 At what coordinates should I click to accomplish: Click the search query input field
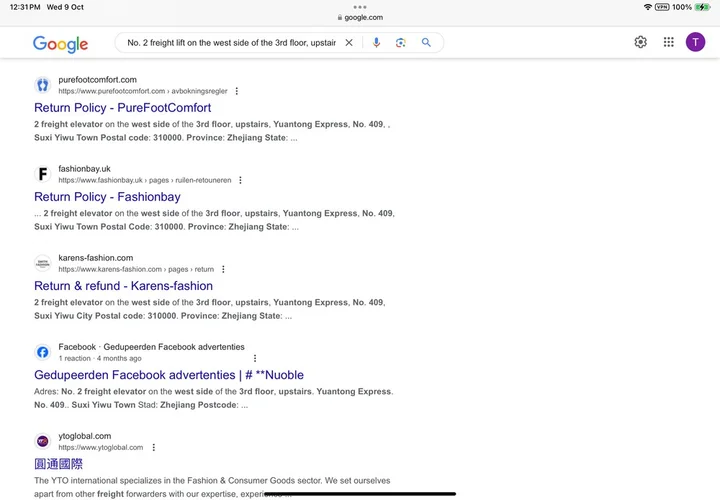[x=232, y=43]
